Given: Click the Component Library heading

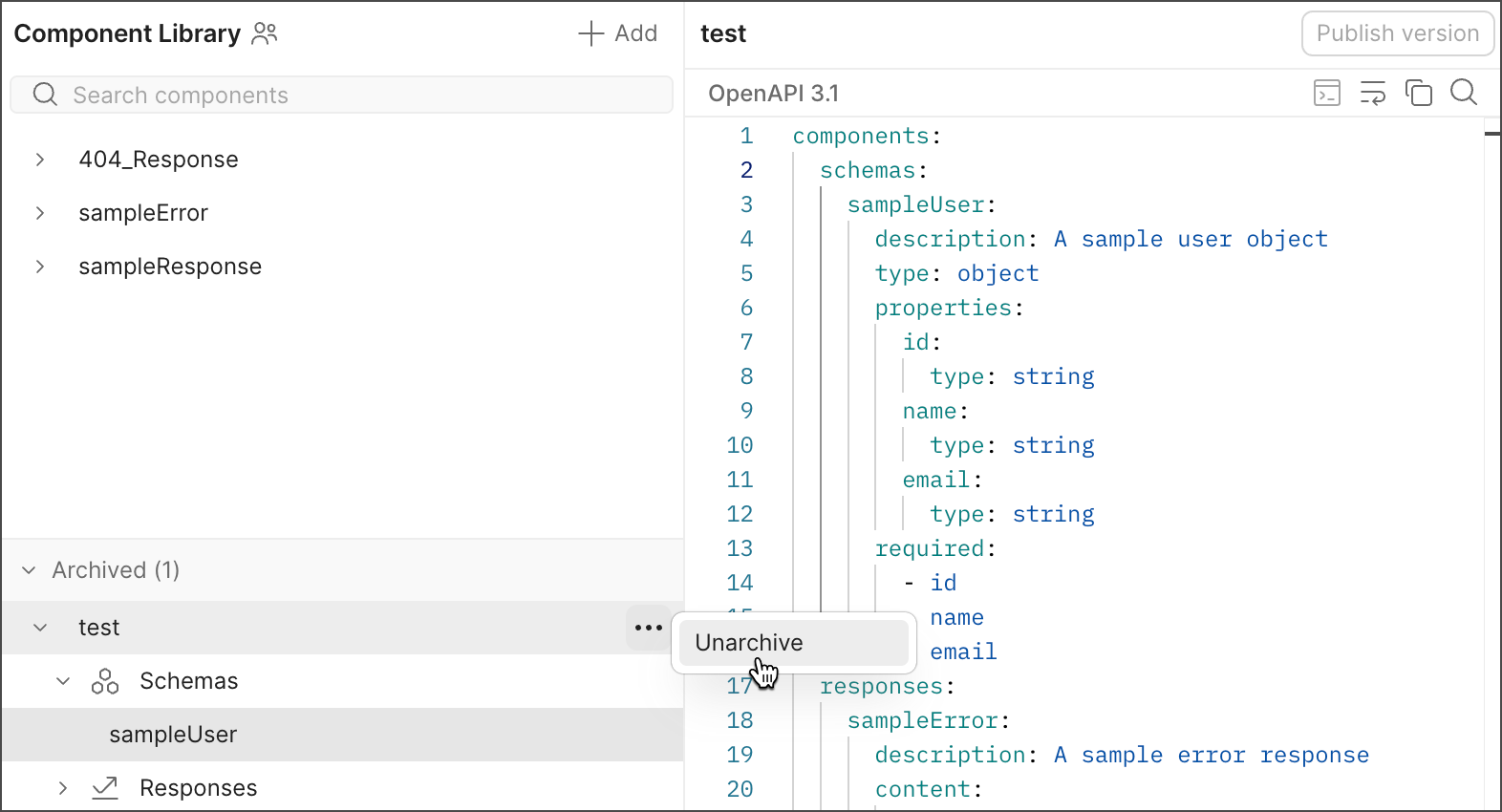Looking at the screenshot, I should [x=127, y=33].
